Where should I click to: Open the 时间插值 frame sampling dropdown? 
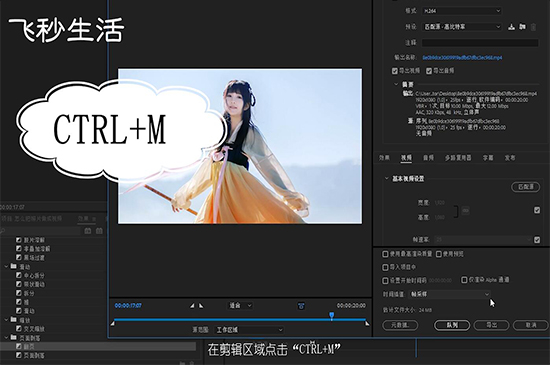(450, 294)
